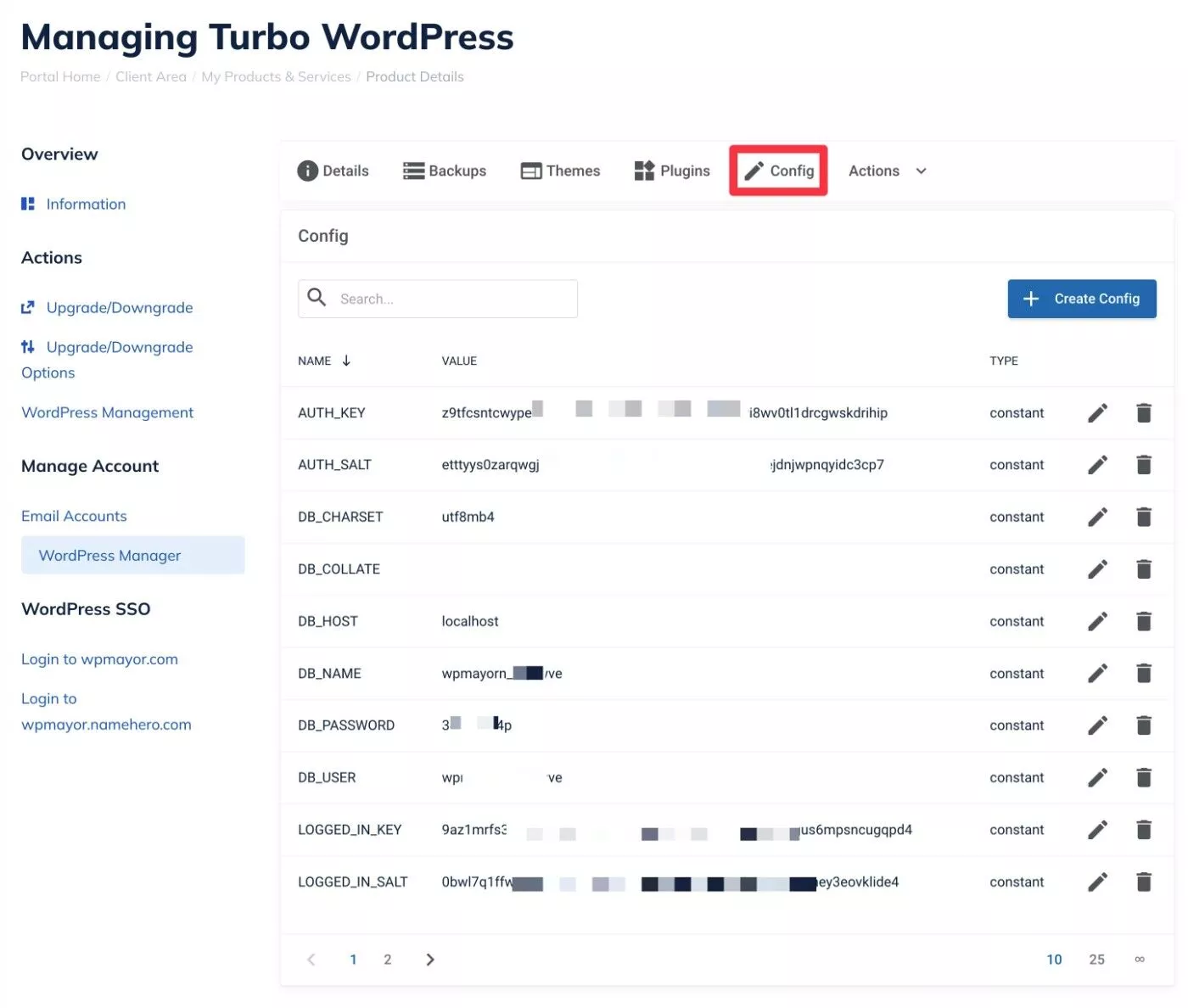The height and width of the screenshot is (1008, 1188).
Task: Delete the DB_USER constant
Action: pos(1144,777)
